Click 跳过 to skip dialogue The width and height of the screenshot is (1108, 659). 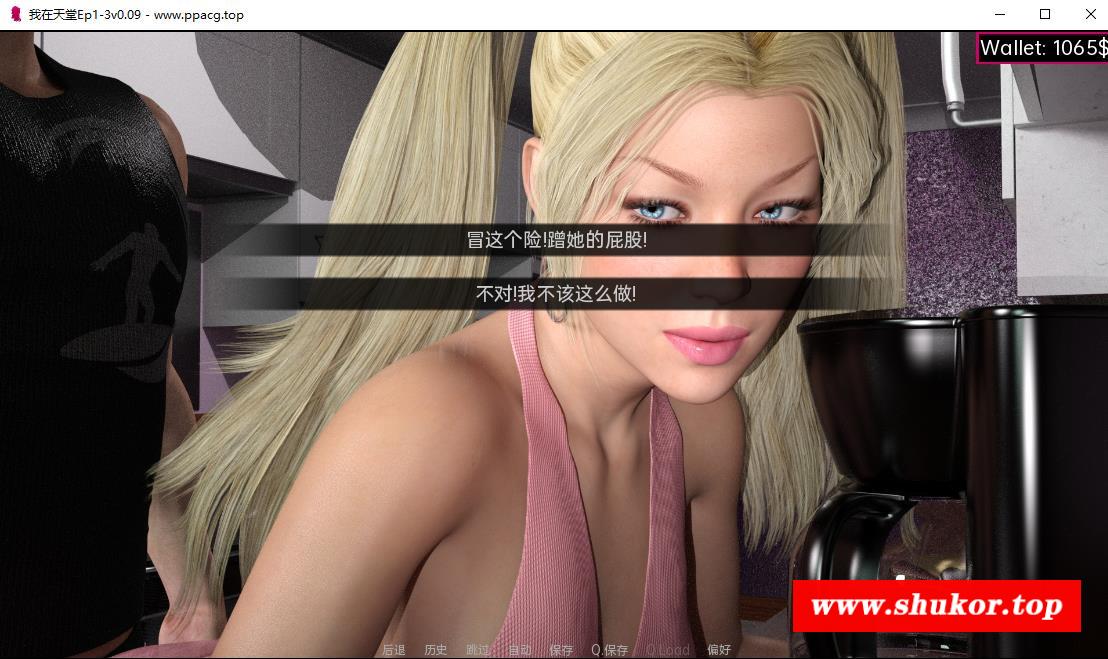(477, 650)
